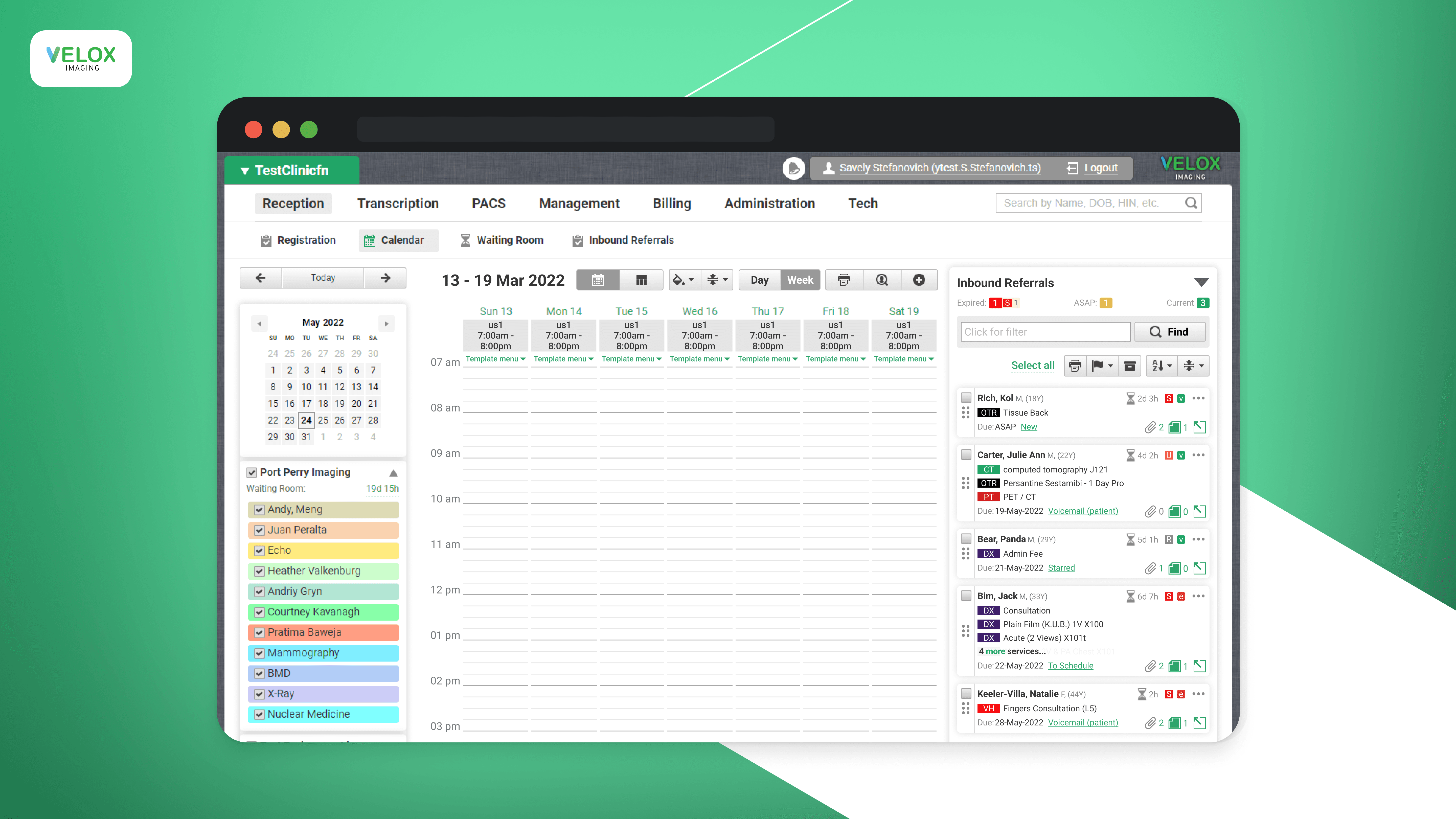Click the print icon in calendar toolbar

(844, 280)
